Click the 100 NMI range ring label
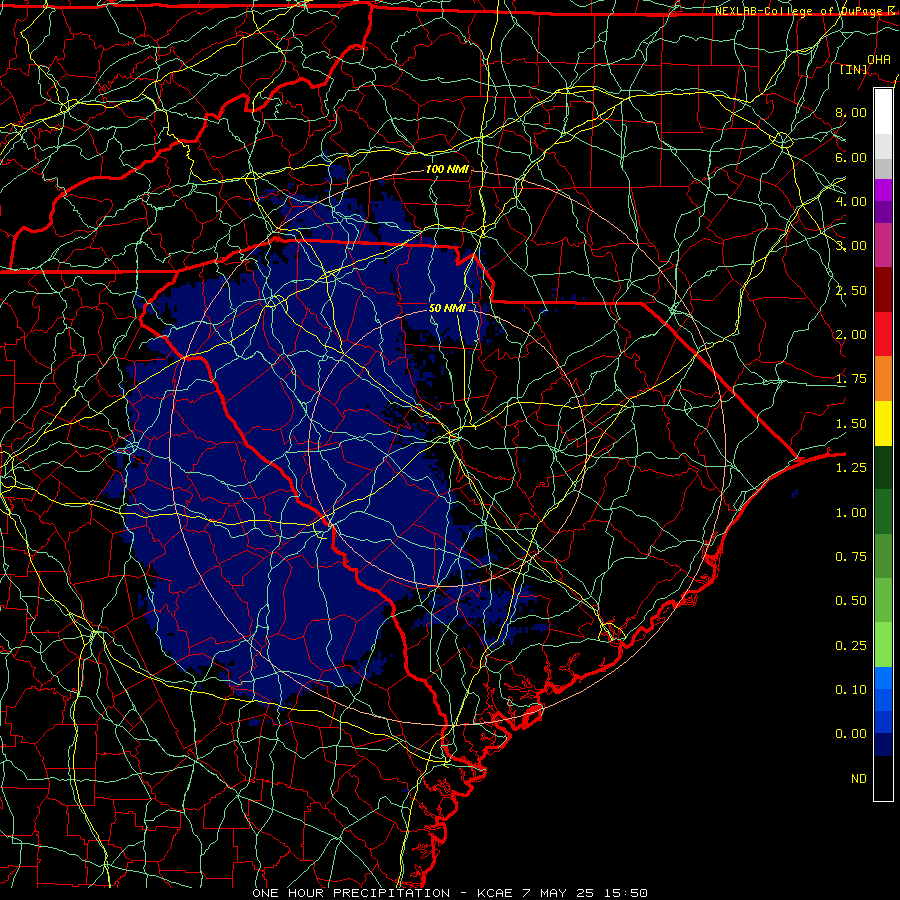Screen dimensions: 900x900 click(447, 169)
